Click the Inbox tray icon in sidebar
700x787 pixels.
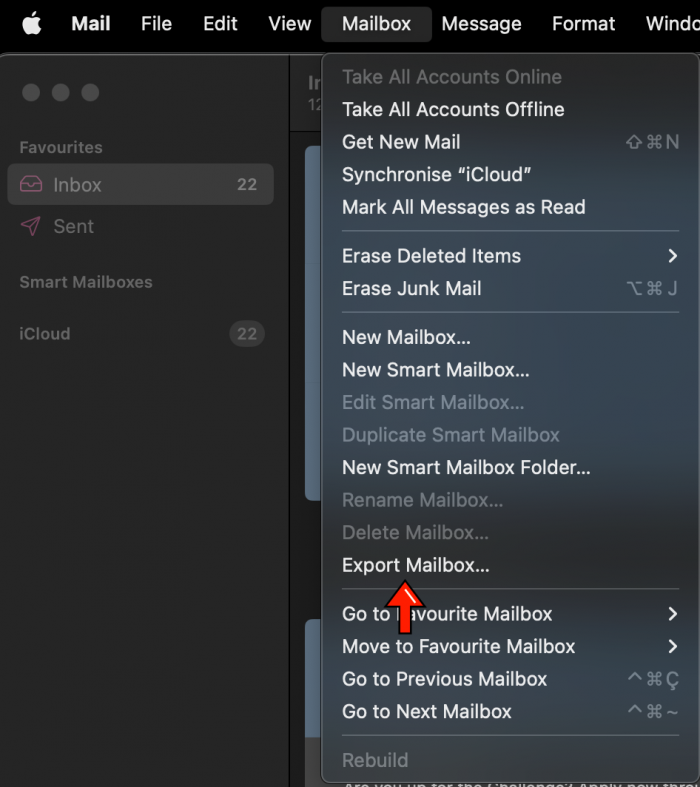pos(31,184)
